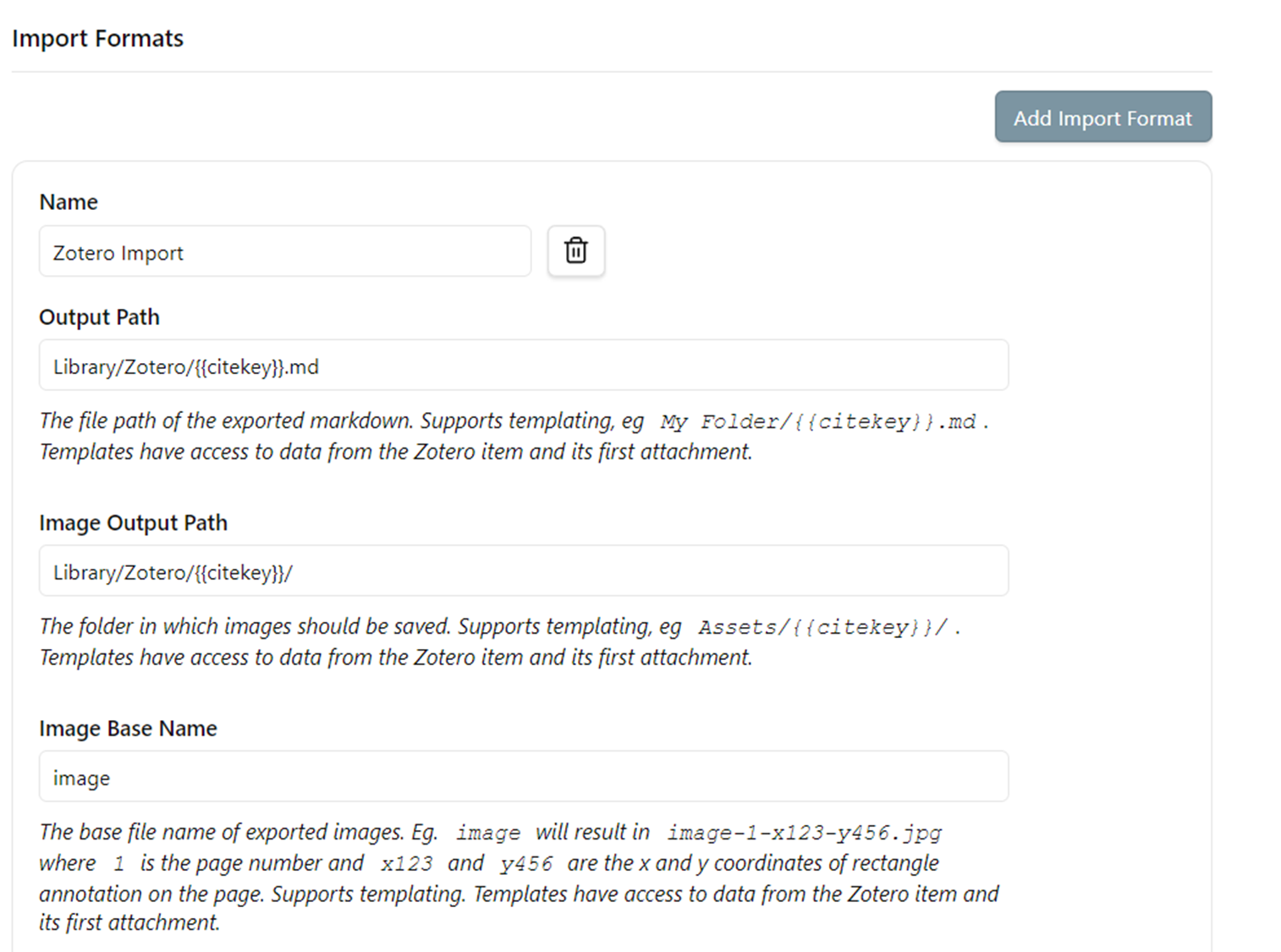The height and width of the screenshot is (952, 1281).
Task: Select the Image Output Path input box
Action: 523,571
